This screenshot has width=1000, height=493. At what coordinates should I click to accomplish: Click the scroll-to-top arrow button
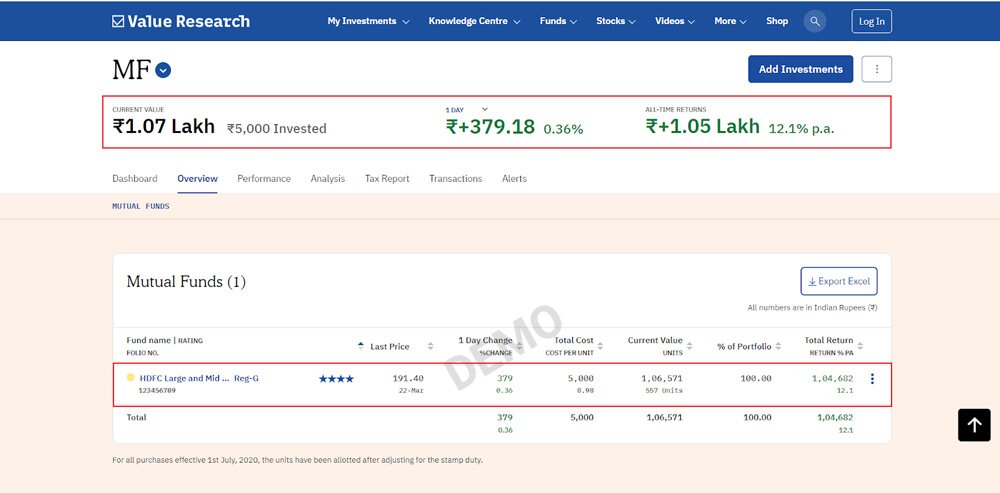[x=974, y=425]
